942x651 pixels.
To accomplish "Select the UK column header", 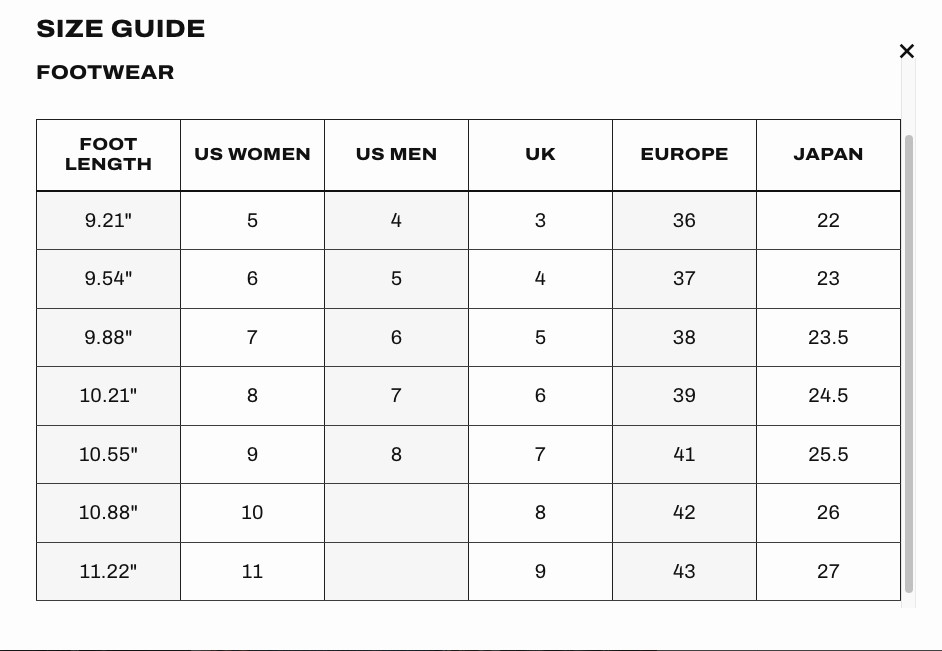I will pyautogui.click(x=540, y=155).
